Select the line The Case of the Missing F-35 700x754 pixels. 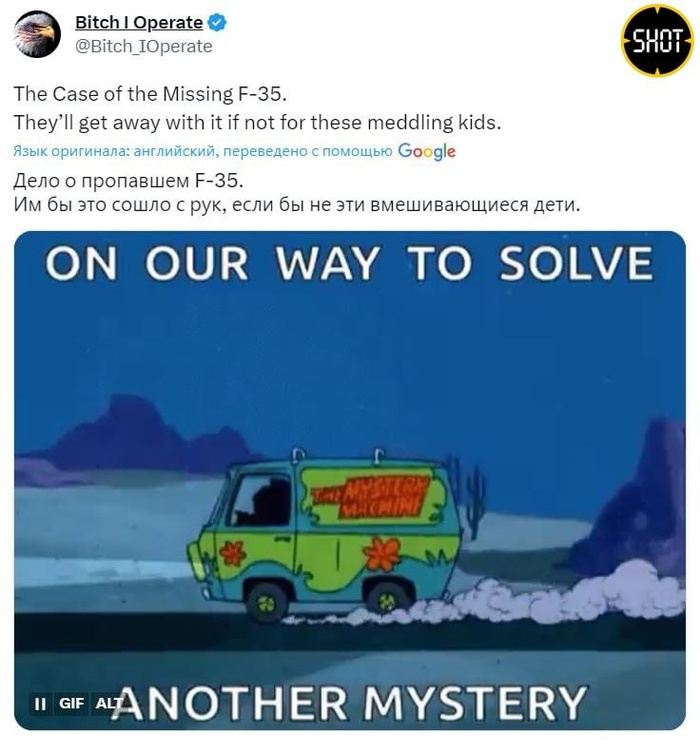(150, 94)
